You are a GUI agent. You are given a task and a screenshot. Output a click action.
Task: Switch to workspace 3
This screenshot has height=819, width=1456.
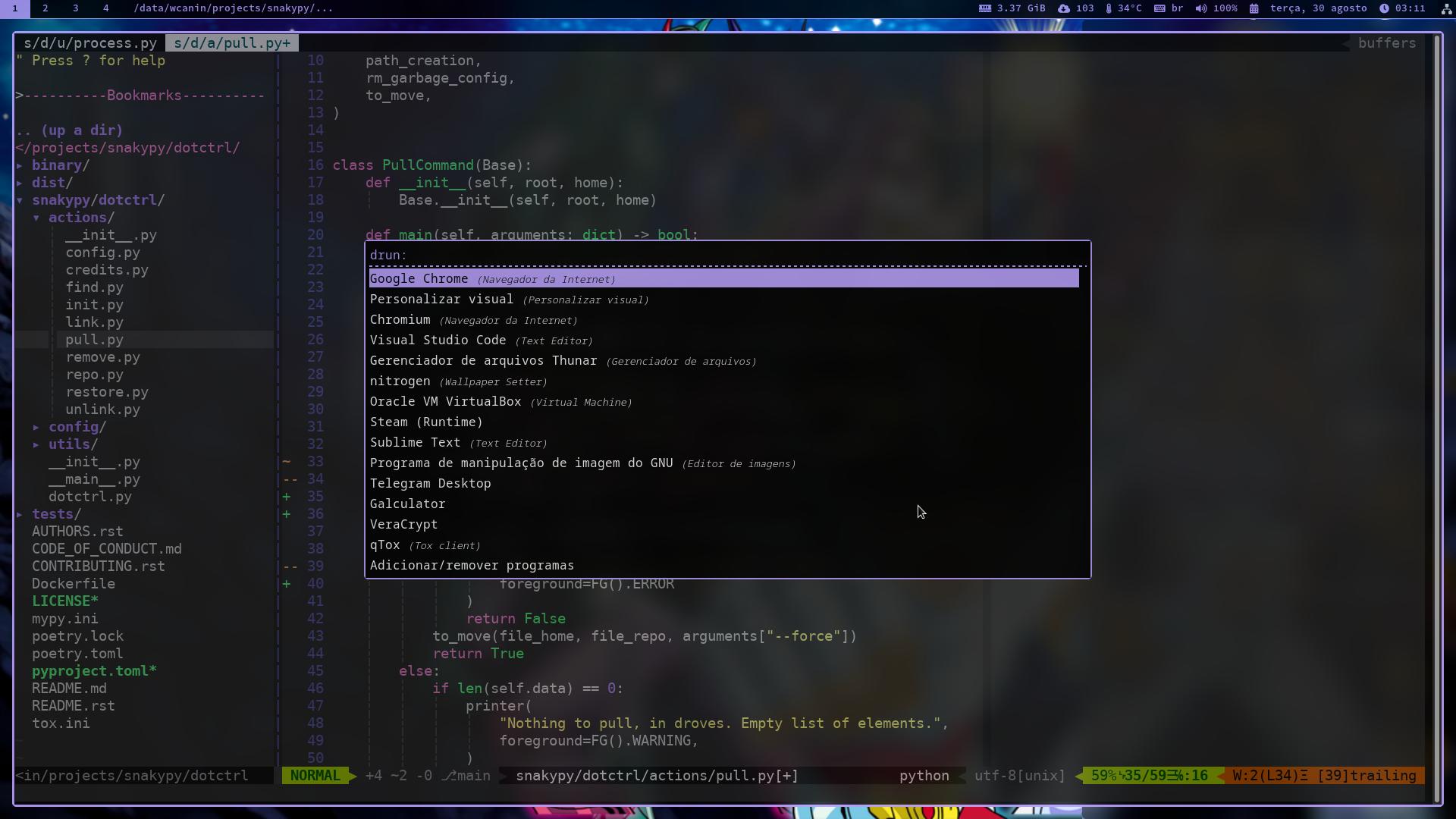point(75,8)
